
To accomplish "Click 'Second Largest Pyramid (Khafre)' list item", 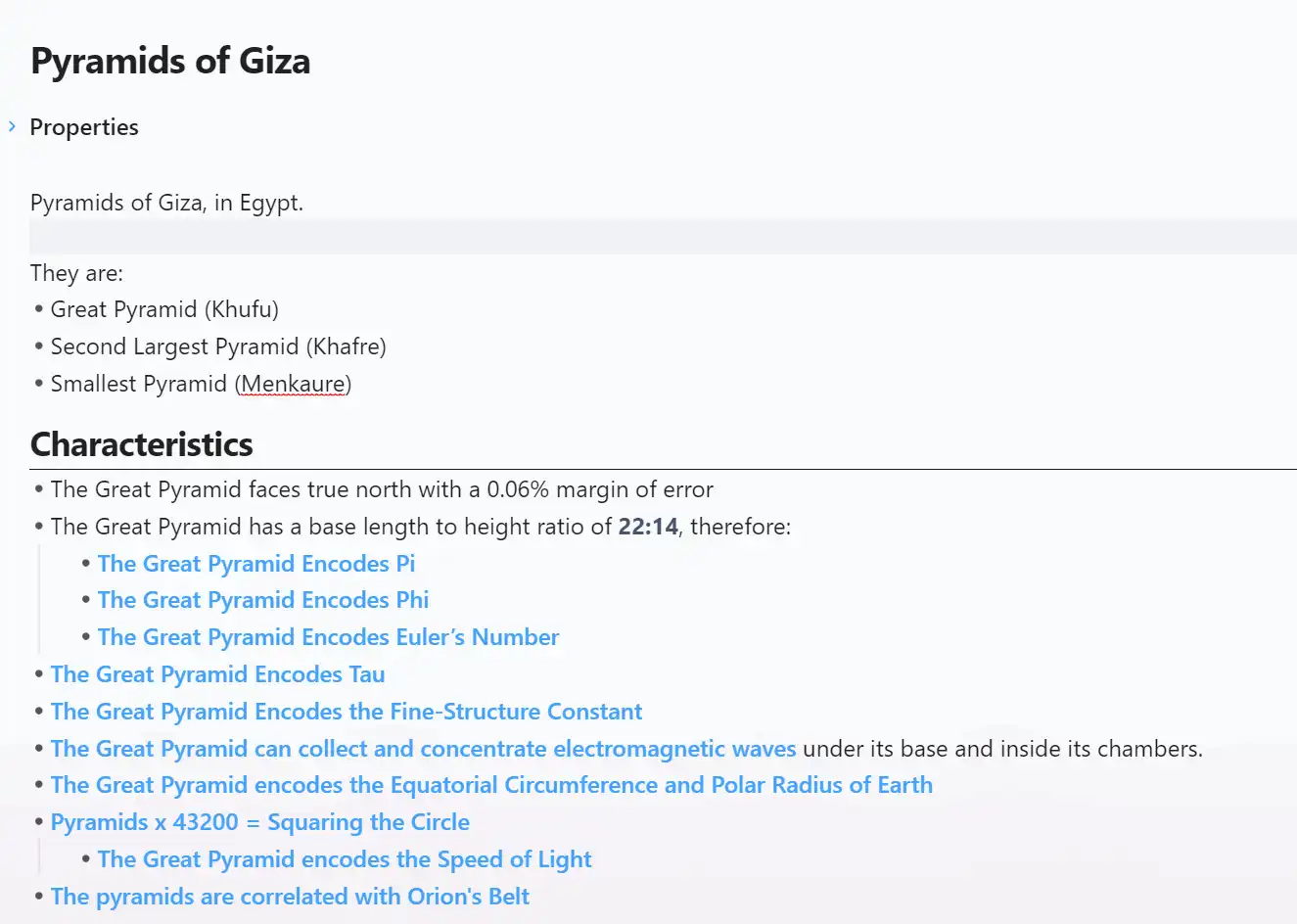I will point(218,346).
